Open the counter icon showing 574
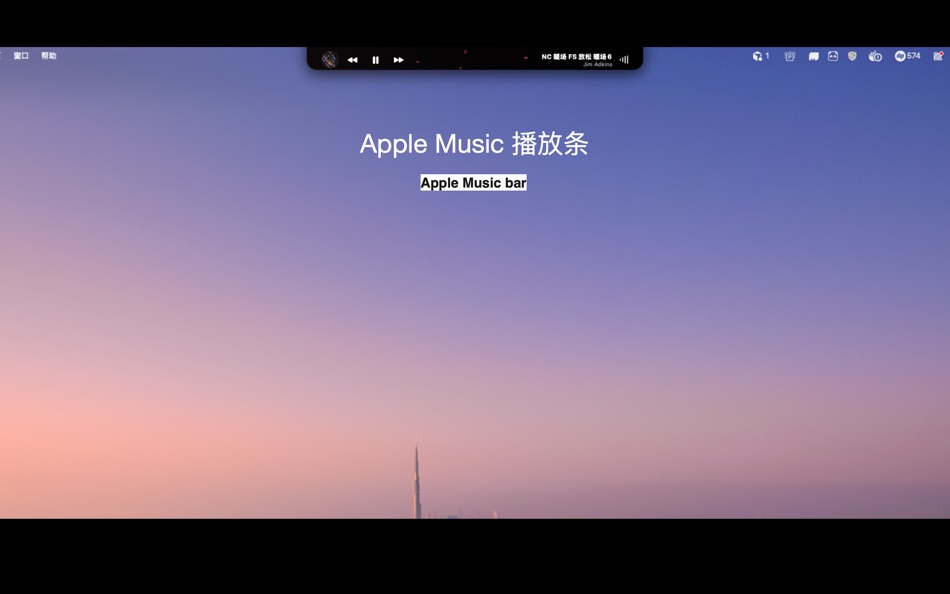The image size is (950, 594). [905, 56]
